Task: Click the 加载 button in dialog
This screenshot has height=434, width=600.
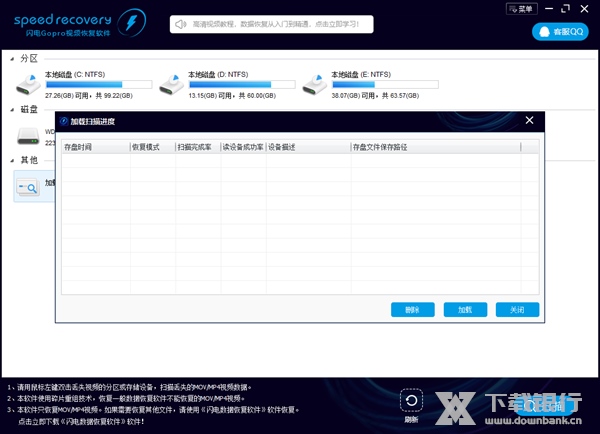Action: (465, 310)
